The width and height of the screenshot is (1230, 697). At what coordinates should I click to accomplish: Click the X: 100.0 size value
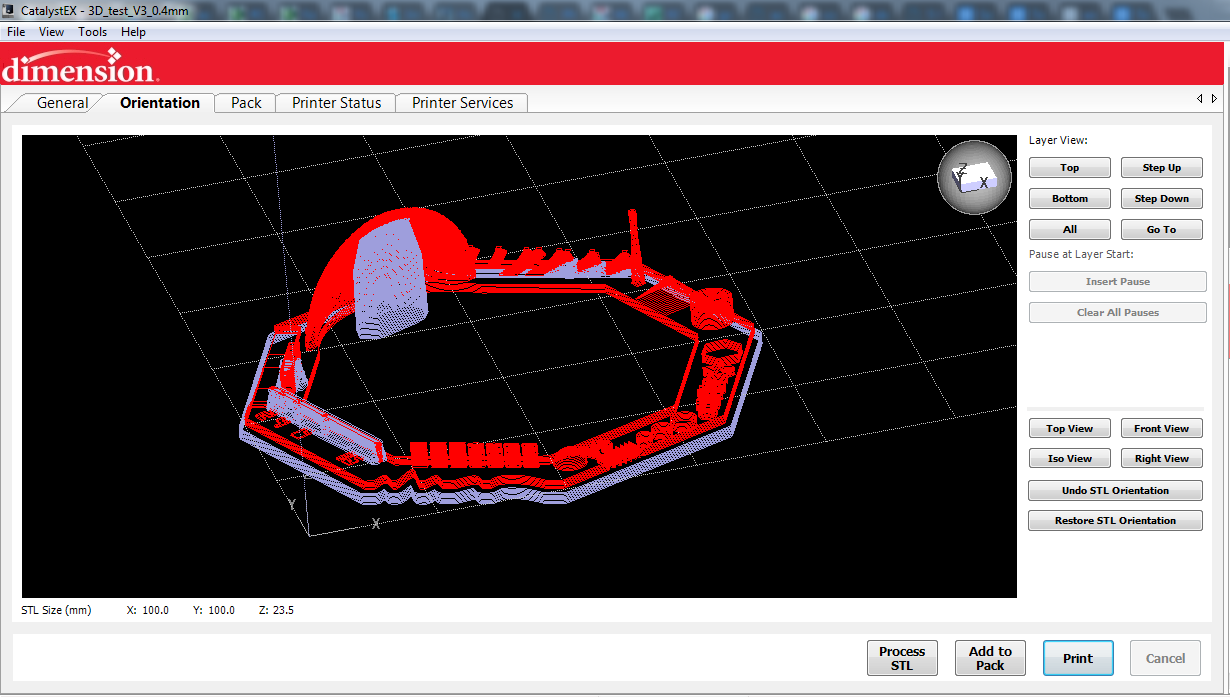[148, 610]
